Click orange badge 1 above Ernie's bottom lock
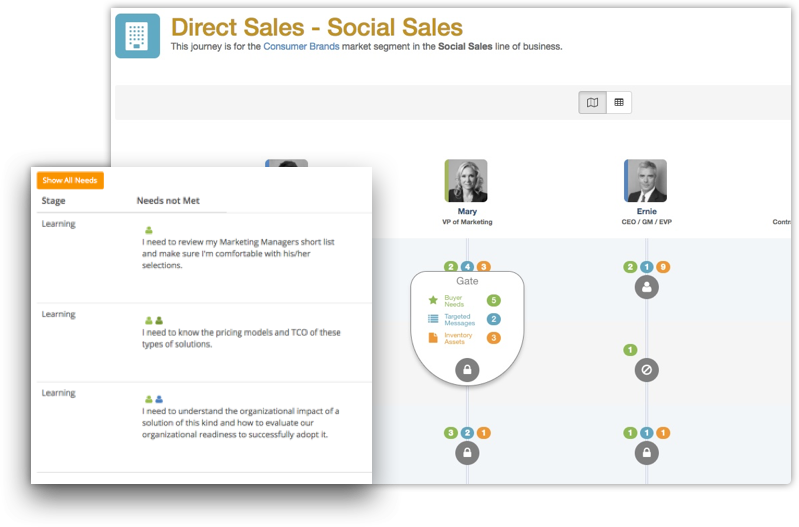Viewport: 799px width, 527px height. pos(663,433)
